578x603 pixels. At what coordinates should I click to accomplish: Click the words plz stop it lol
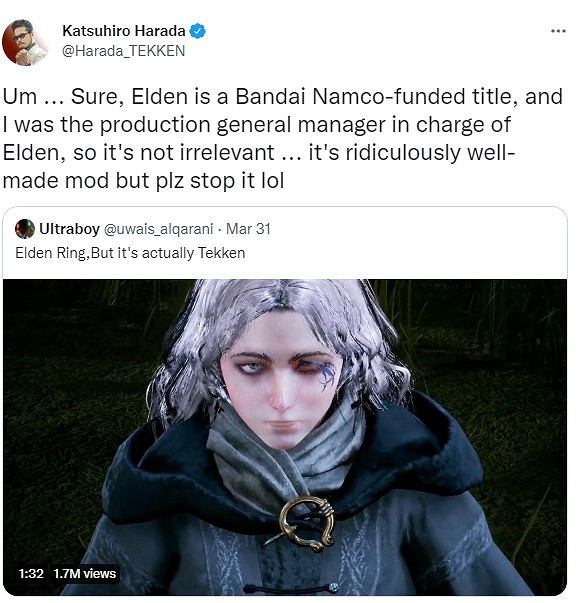tap(220, 180)
